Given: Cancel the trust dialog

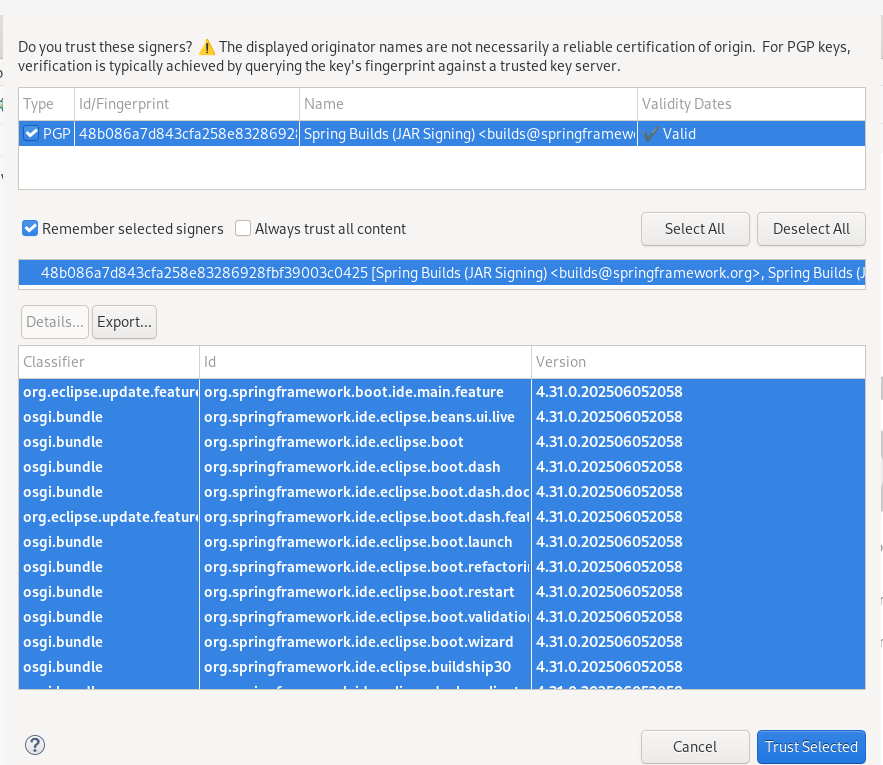Looking at the screenshot, I should pyautogui.click(x=695, y=747).
